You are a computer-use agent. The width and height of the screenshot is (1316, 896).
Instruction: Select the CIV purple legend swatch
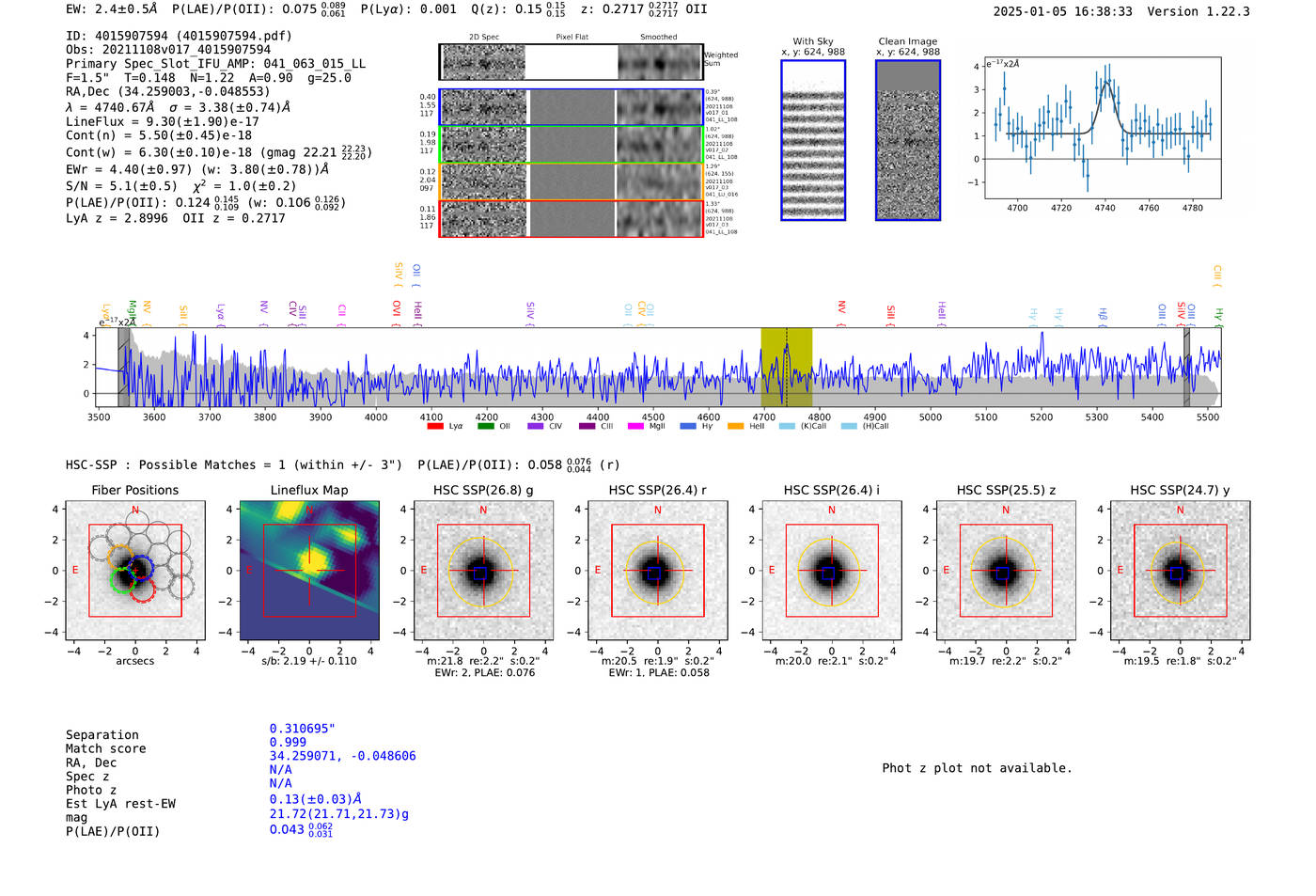[x=536, y=427]
